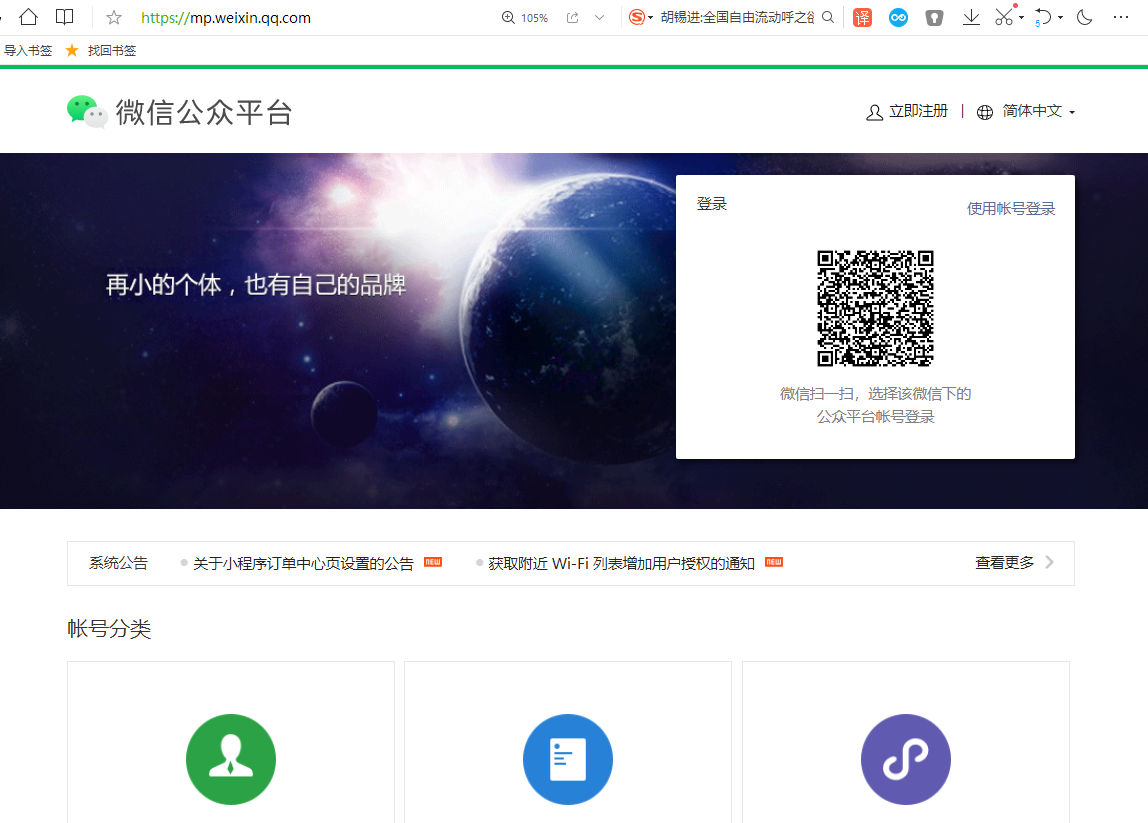Expand the restore tabs dropdown arrow
The image size is (1148, 823).
pos(1060,18)
